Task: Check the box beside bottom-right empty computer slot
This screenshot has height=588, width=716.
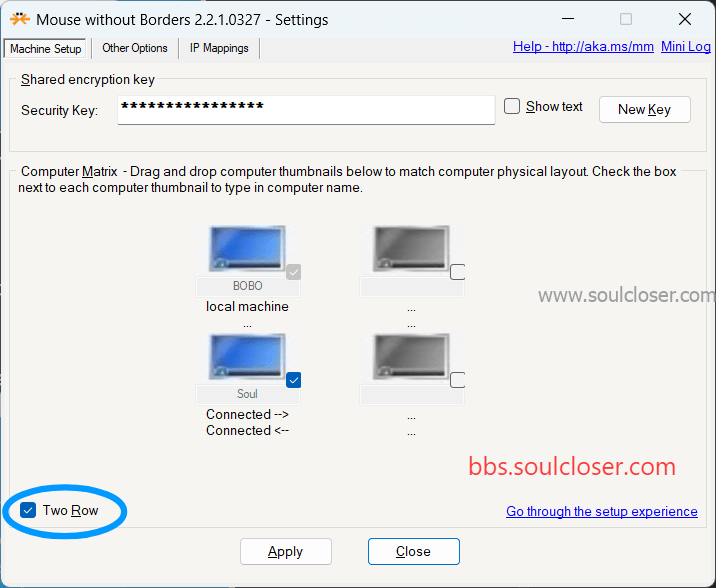Action: pyautogui.click(x=458, y=380)
